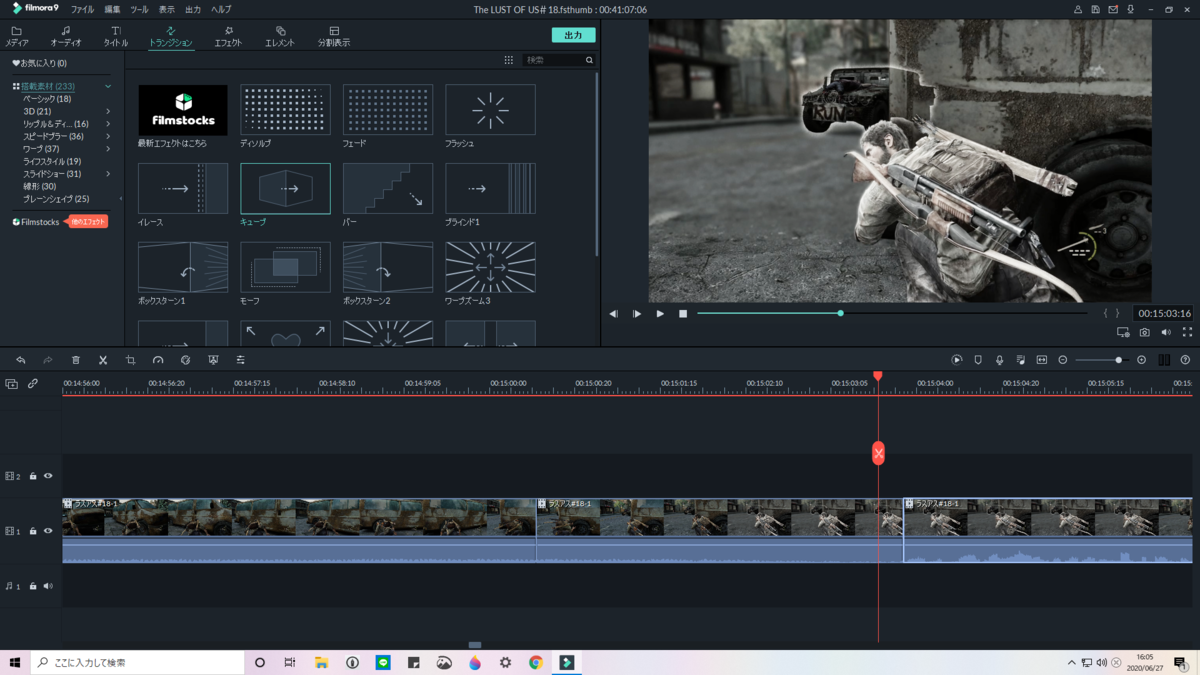Click the 出力 export button
Image resolution: width=1200 pixels, height=675 pixels.
[573, 35]
